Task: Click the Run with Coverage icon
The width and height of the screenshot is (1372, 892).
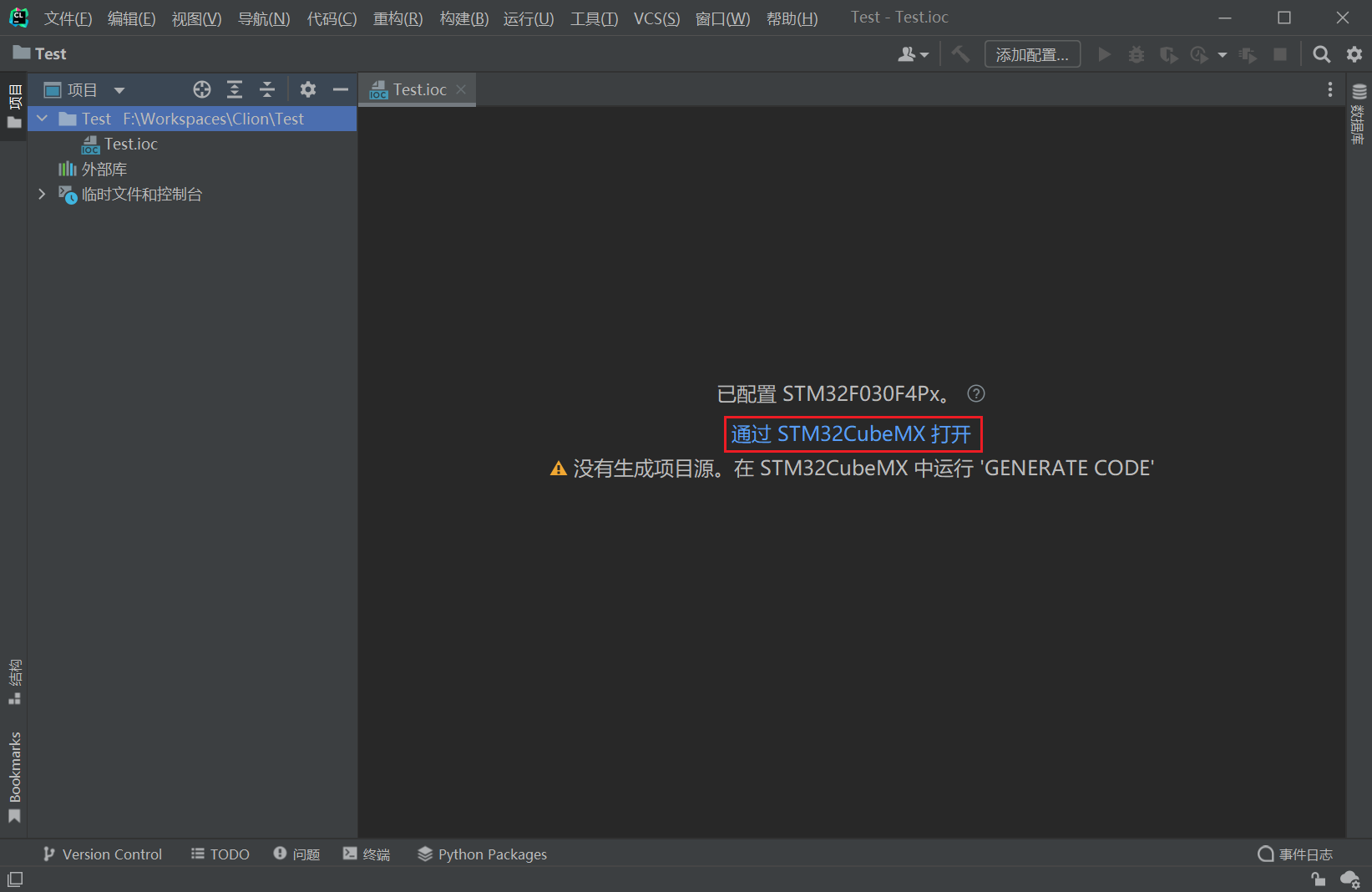Action: 1168,54
